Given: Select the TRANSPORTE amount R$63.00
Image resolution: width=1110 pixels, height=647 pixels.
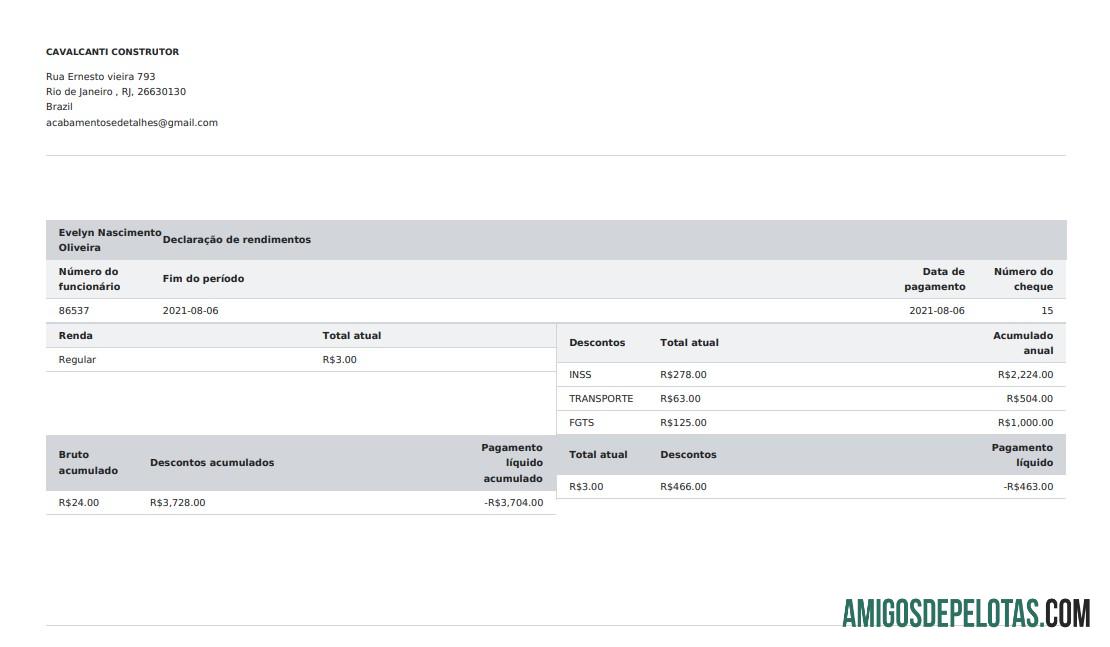Looking at the screenshot, I should click(680, 399).
